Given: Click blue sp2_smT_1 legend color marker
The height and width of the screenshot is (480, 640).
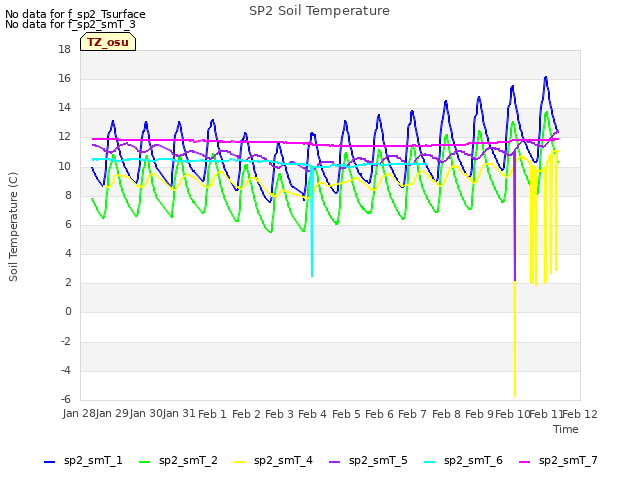Looking at the screenshot, I should coord(49,462).
